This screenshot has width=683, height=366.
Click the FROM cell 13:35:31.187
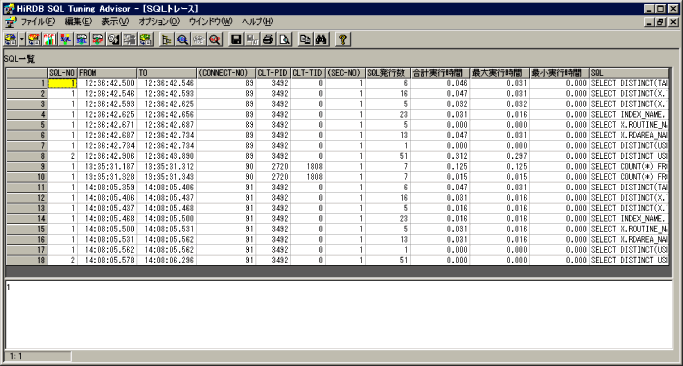point(107,166)
